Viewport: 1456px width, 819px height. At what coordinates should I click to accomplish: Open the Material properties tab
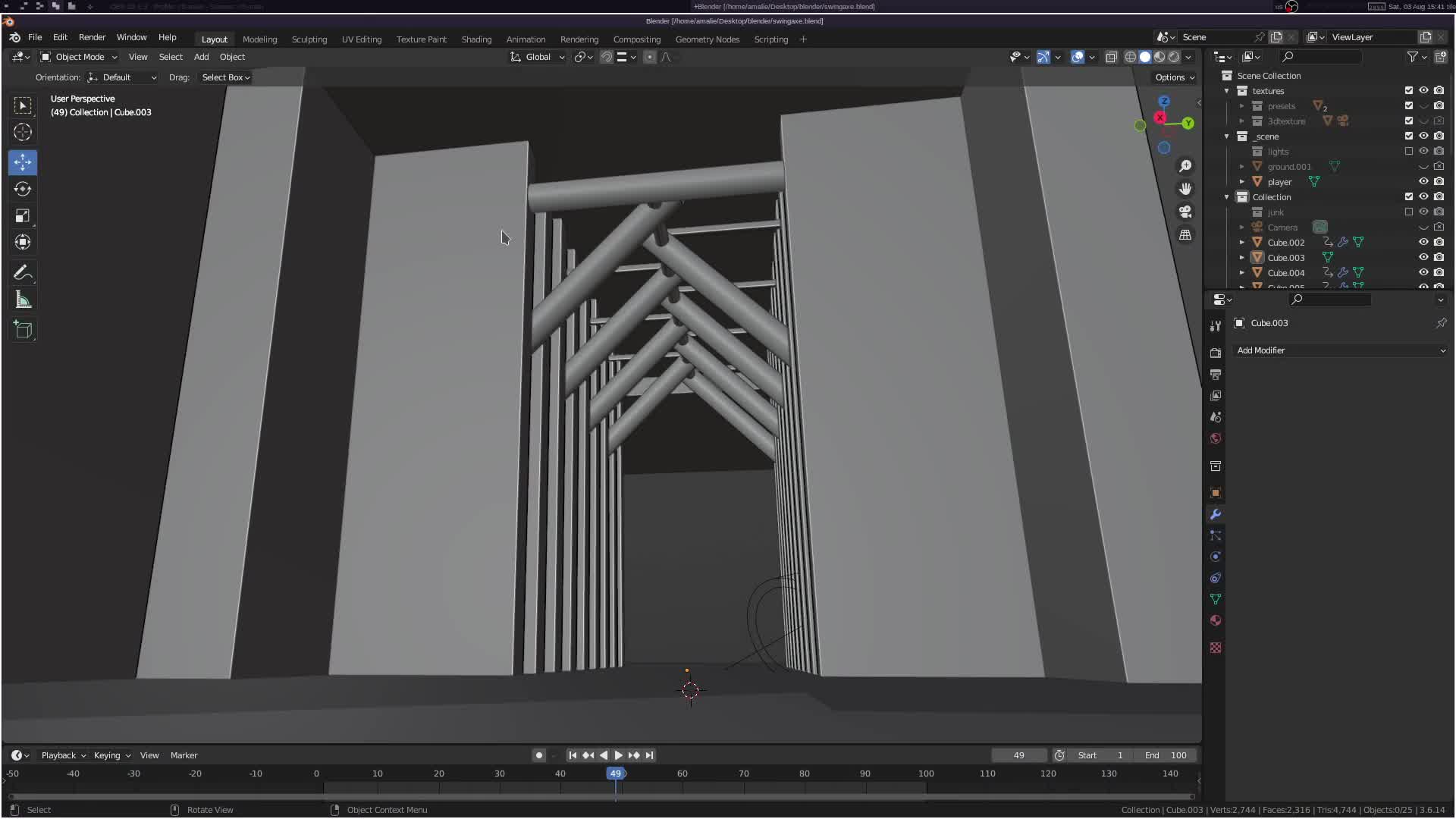1216,620
